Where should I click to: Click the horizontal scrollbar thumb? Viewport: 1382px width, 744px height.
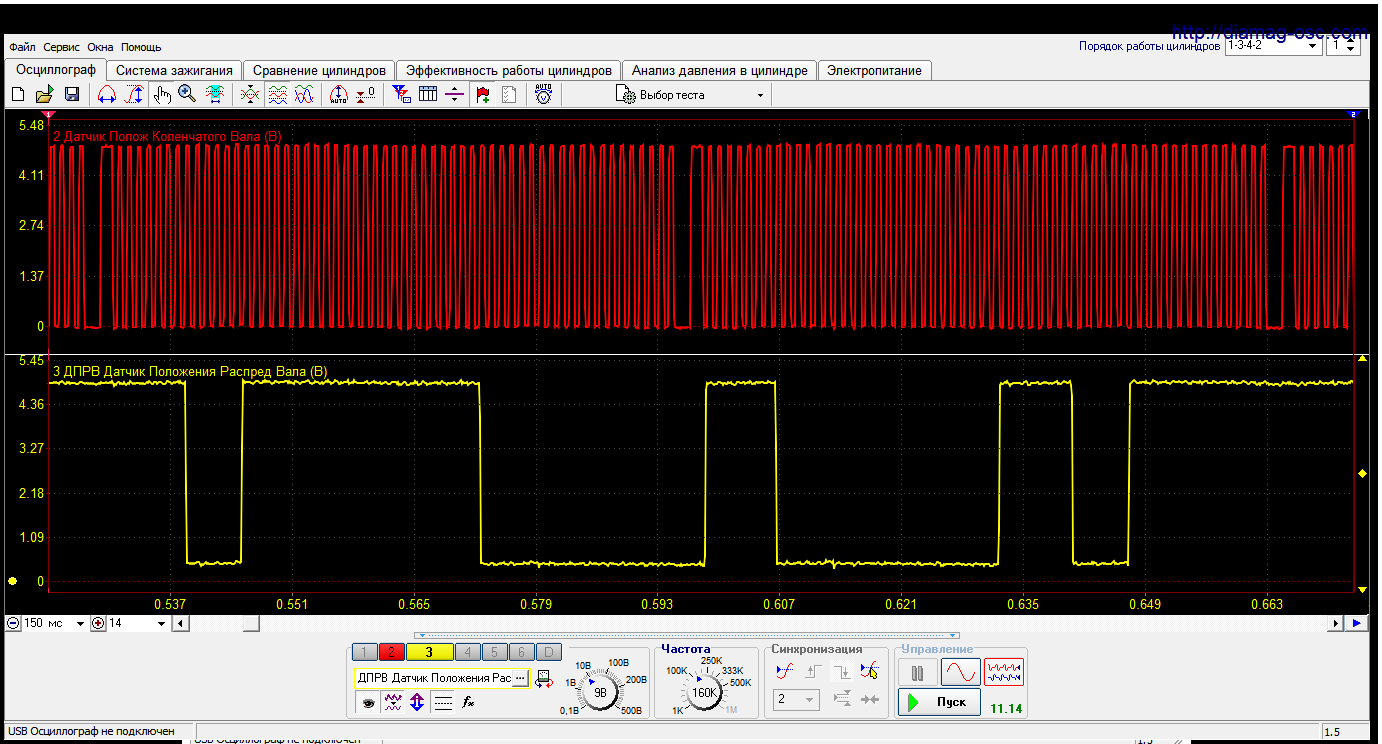(x=251, y=623)
